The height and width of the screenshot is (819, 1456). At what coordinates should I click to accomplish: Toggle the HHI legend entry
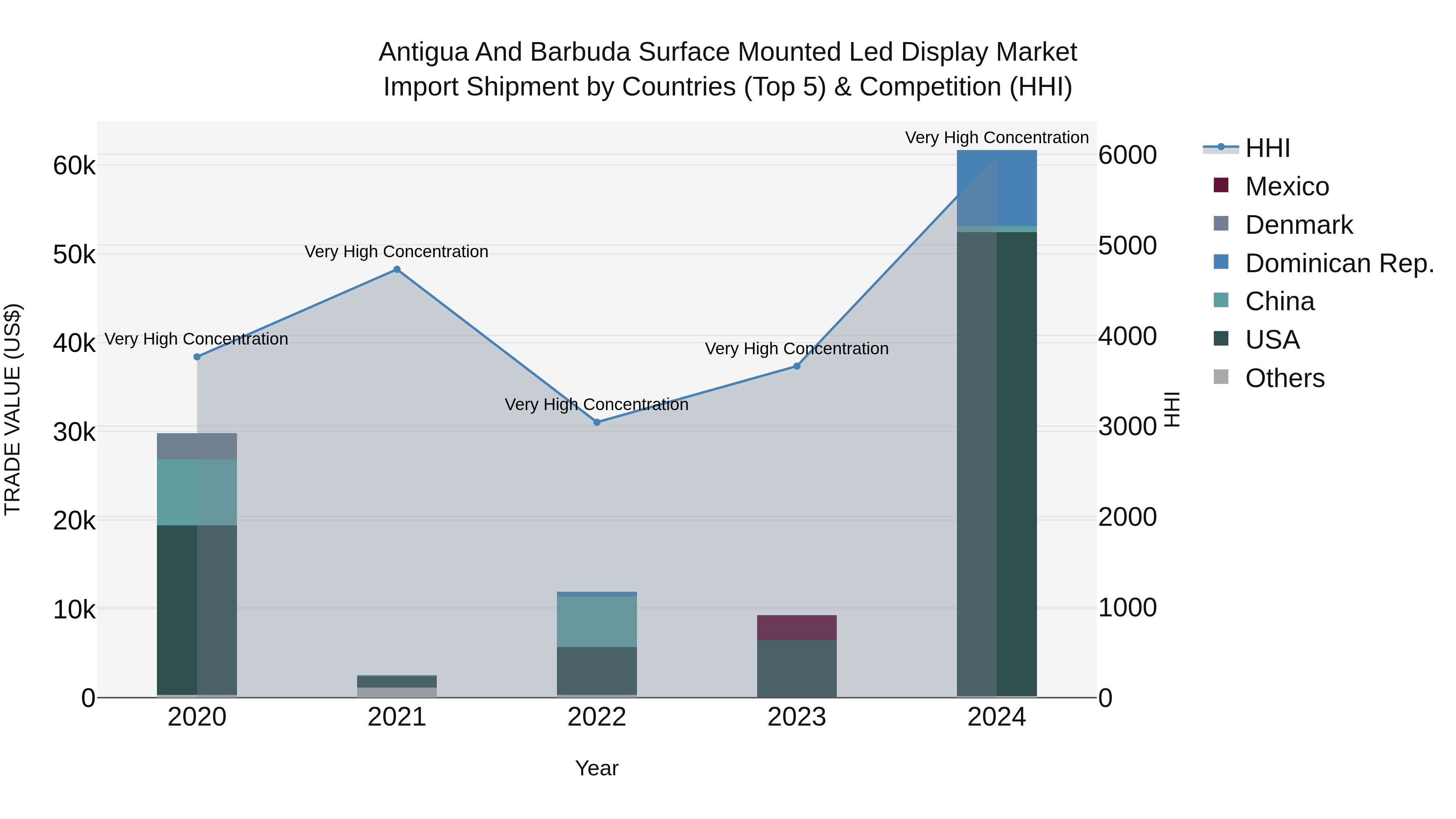tap(1247, 148)
